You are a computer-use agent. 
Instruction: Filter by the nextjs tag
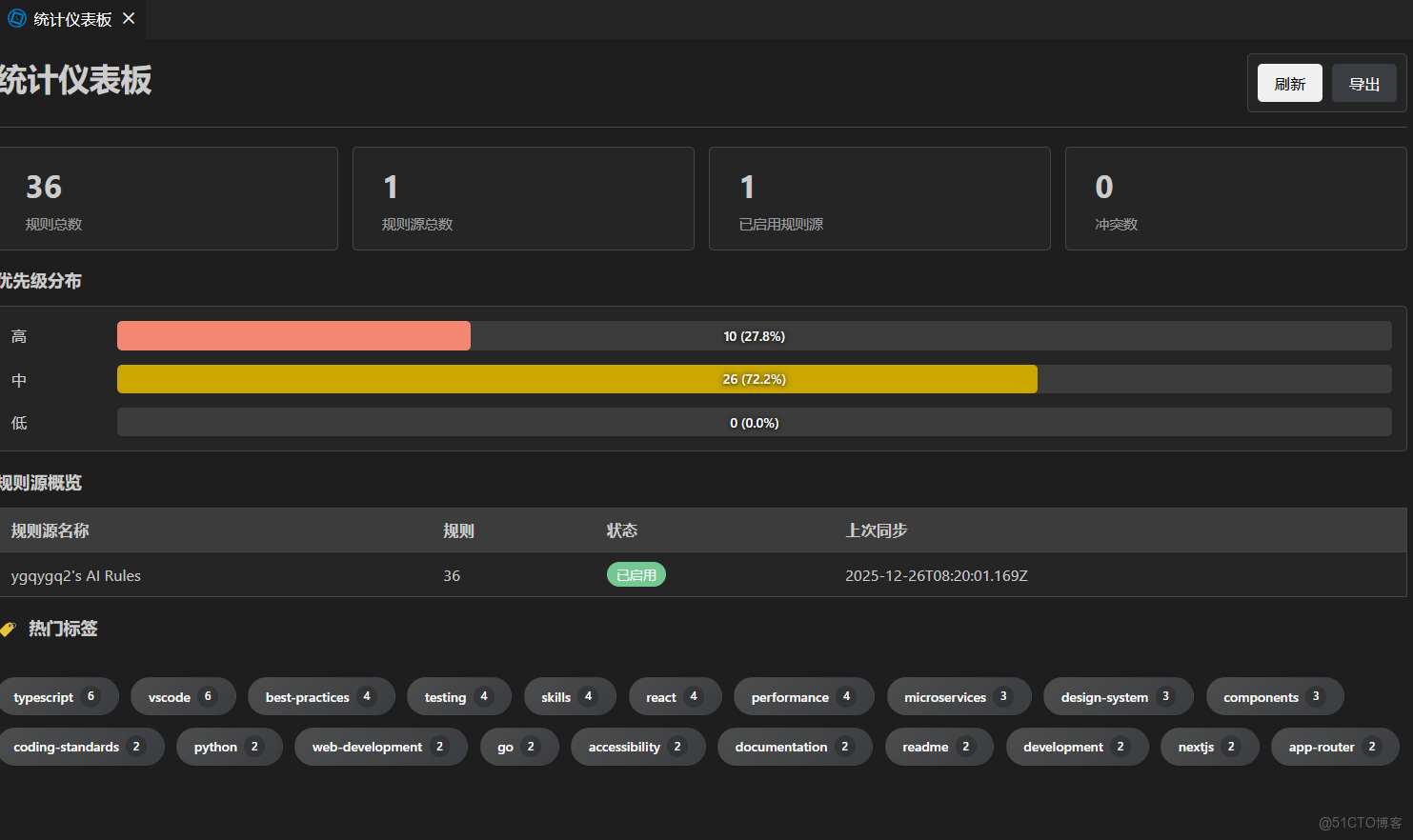[1209, 747]
